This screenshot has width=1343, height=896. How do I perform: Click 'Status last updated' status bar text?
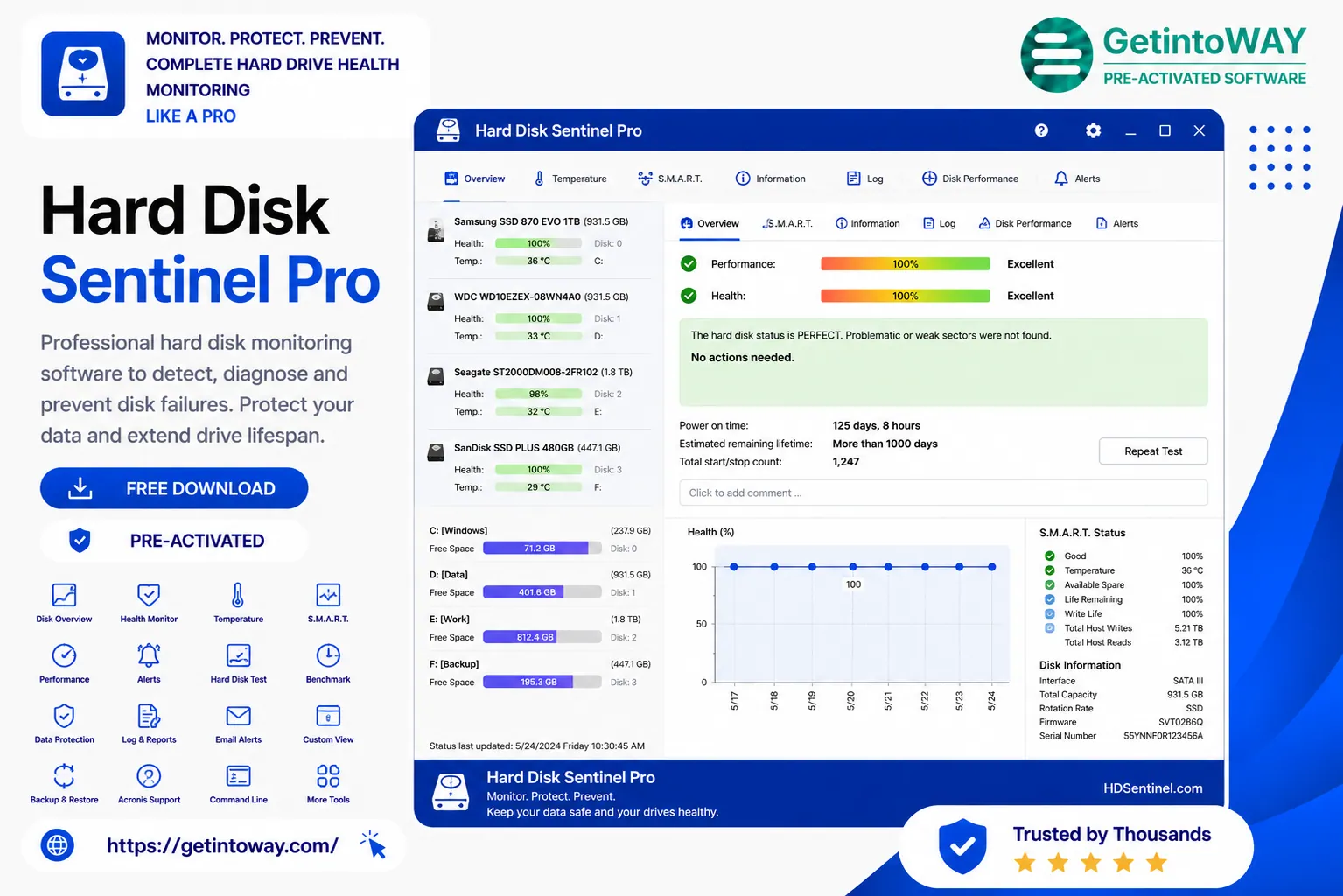coord(537,746)
